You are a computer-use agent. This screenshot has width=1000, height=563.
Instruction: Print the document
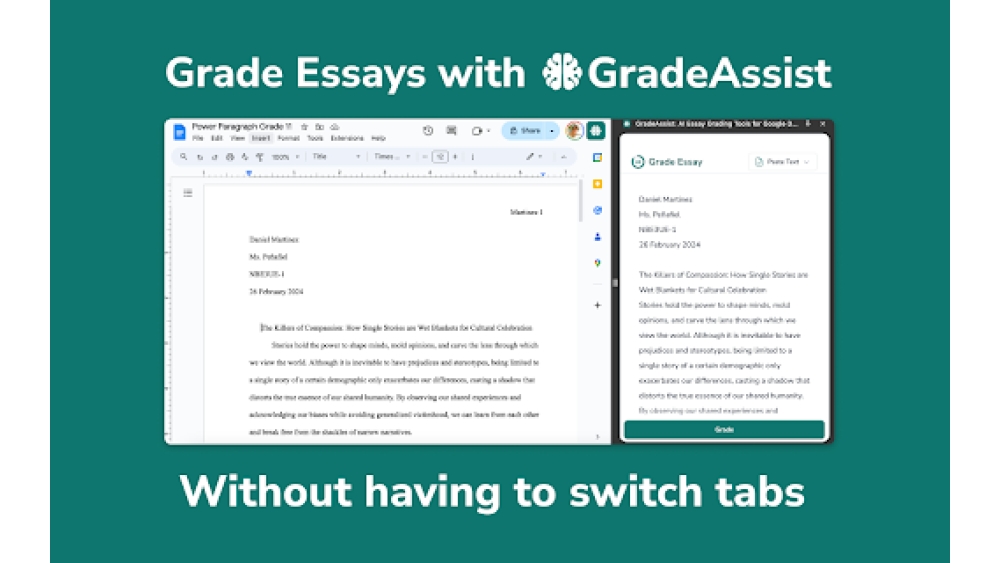[x=230, y=157]
